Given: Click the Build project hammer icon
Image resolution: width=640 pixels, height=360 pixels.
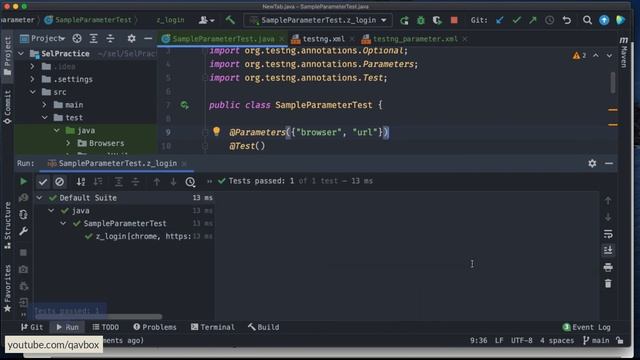Looking at the screenshot, I should [x=230, y=20].
